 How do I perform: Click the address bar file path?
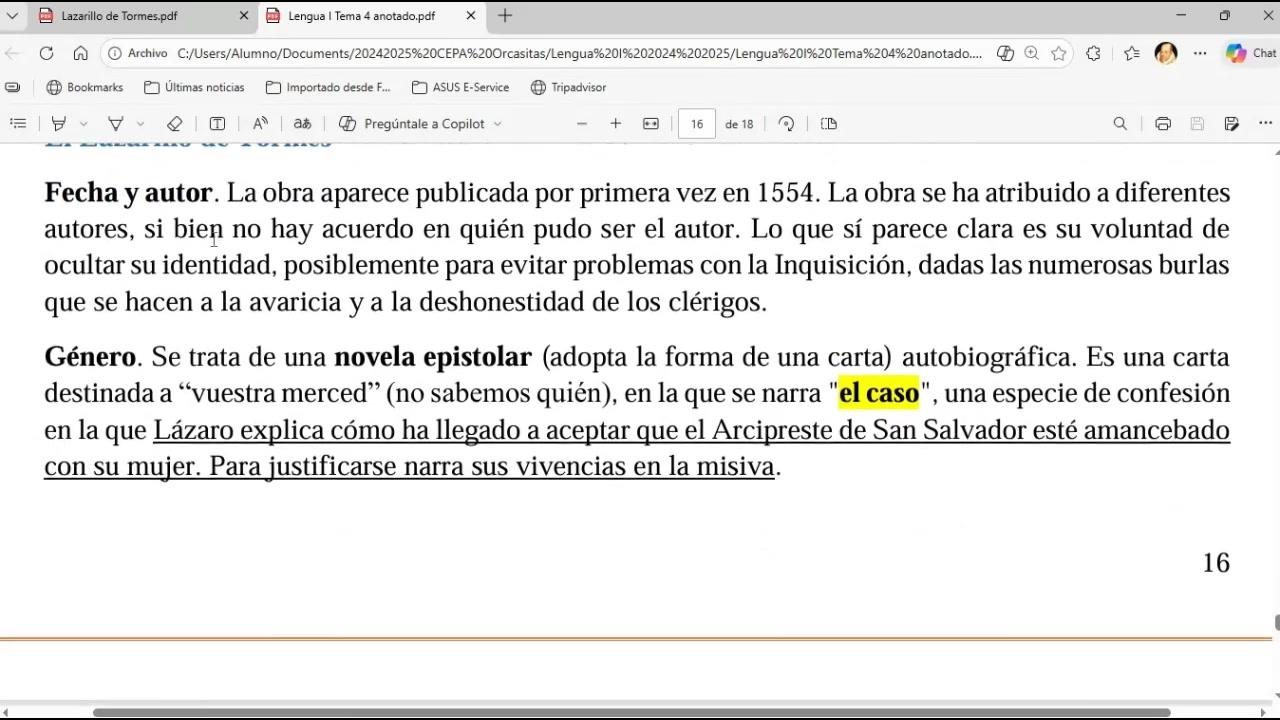pyautogui.click(x=580, y=54)
